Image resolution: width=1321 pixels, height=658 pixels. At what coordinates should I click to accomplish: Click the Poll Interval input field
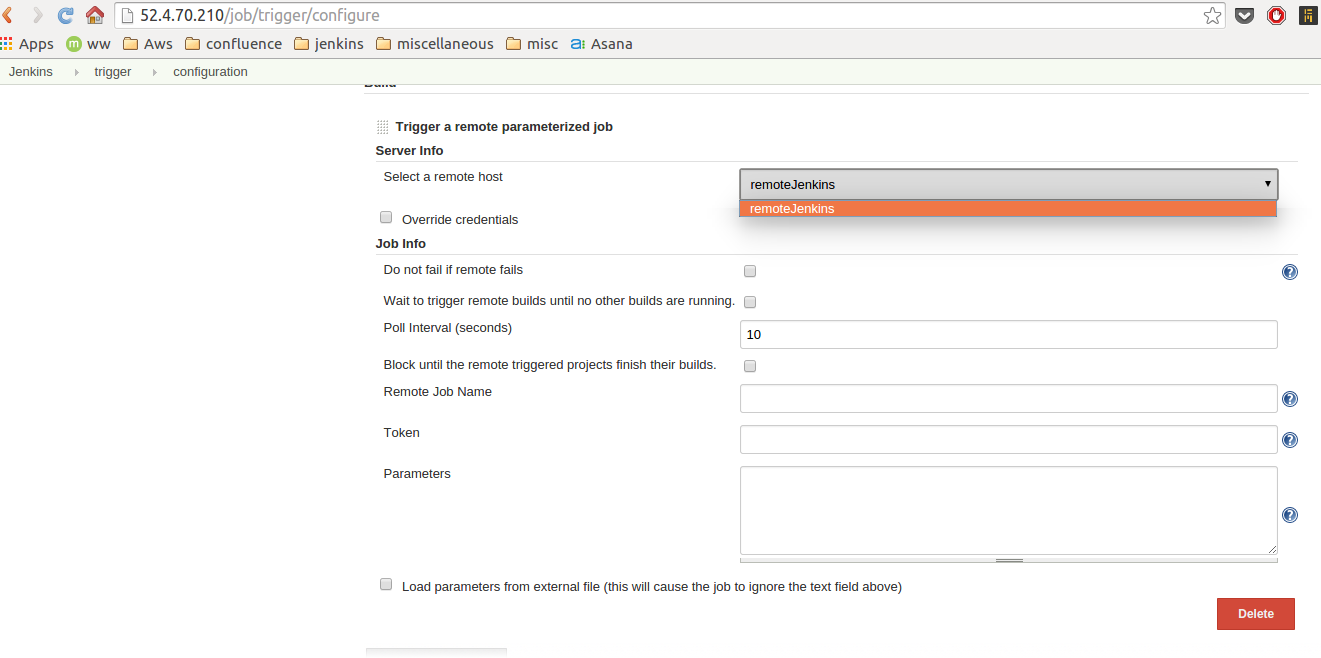click(1008, 335)
